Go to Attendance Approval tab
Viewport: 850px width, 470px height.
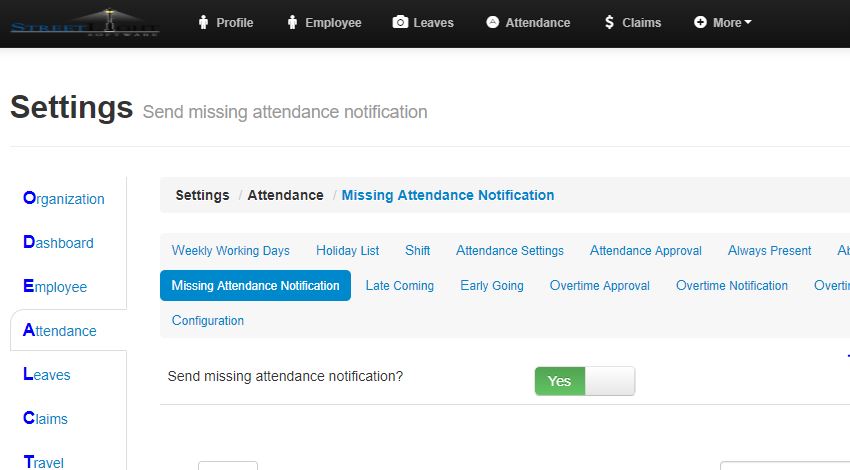[x=645, y=251]
